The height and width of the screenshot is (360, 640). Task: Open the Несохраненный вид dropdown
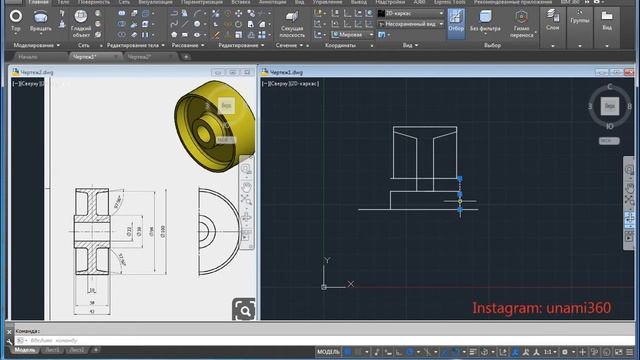point(411,24)
